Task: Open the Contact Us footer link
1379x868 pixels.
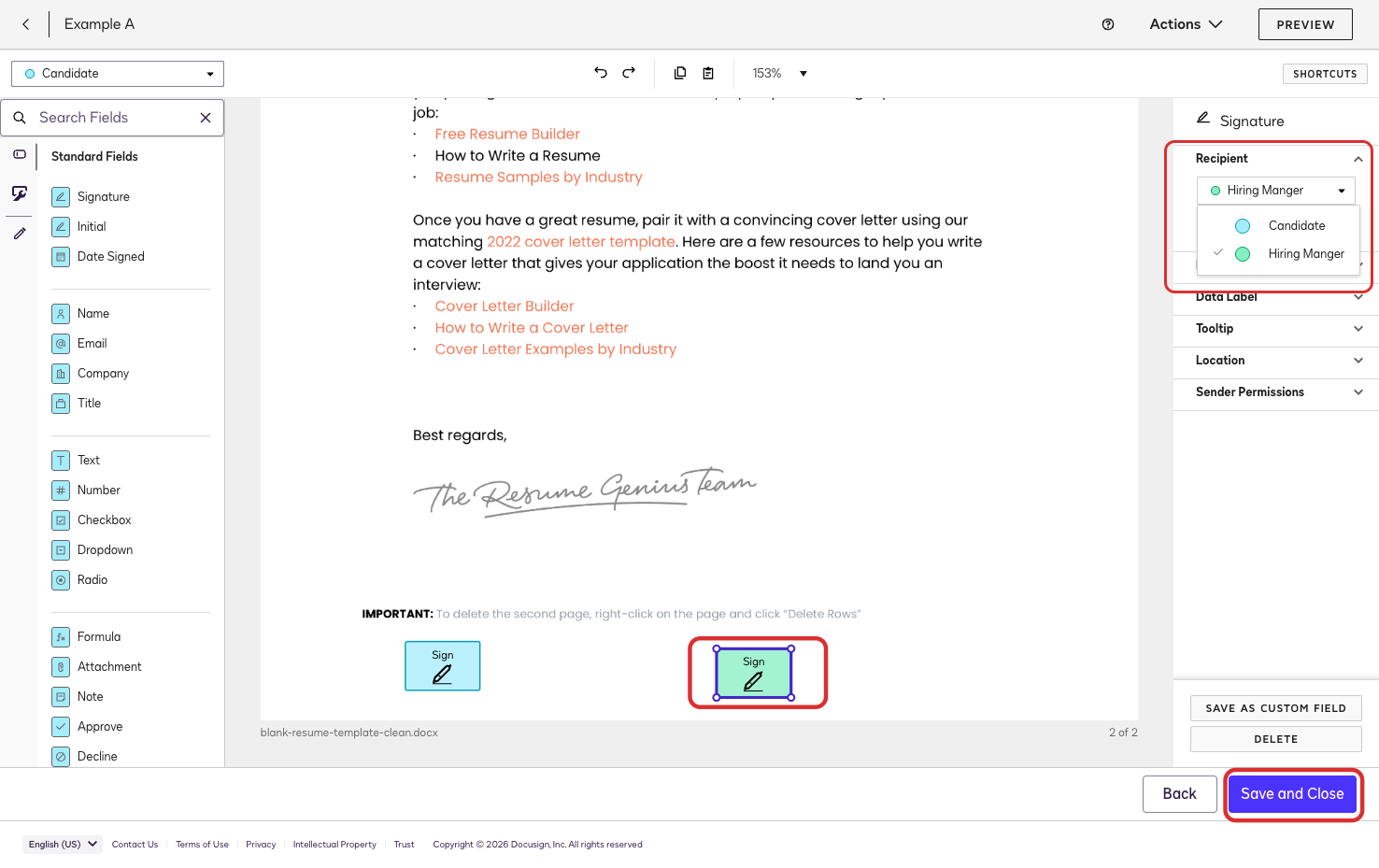Action: tap(135, 845)
